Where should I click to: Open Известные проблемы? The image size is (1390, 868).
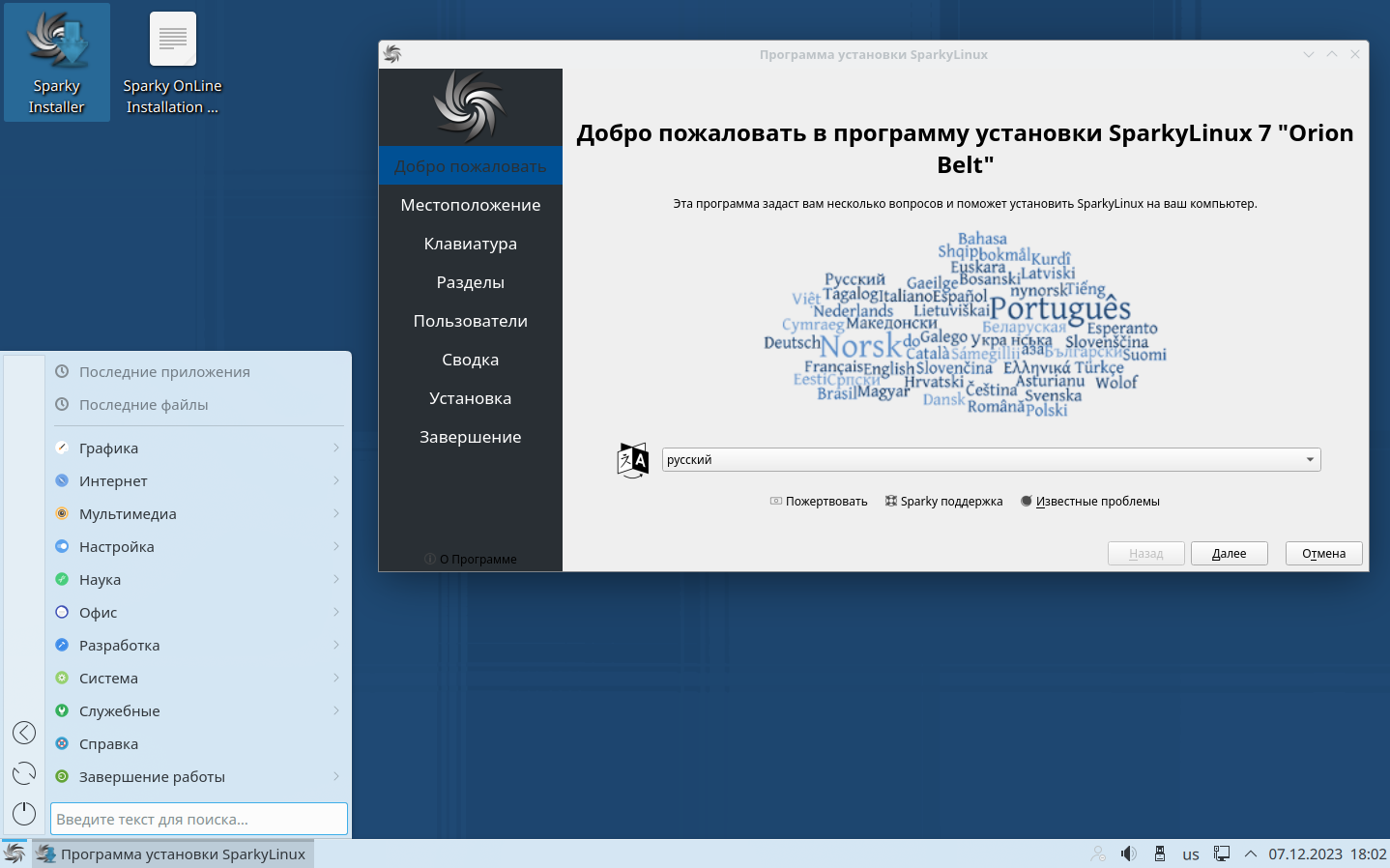click(x=1090, y=502)
